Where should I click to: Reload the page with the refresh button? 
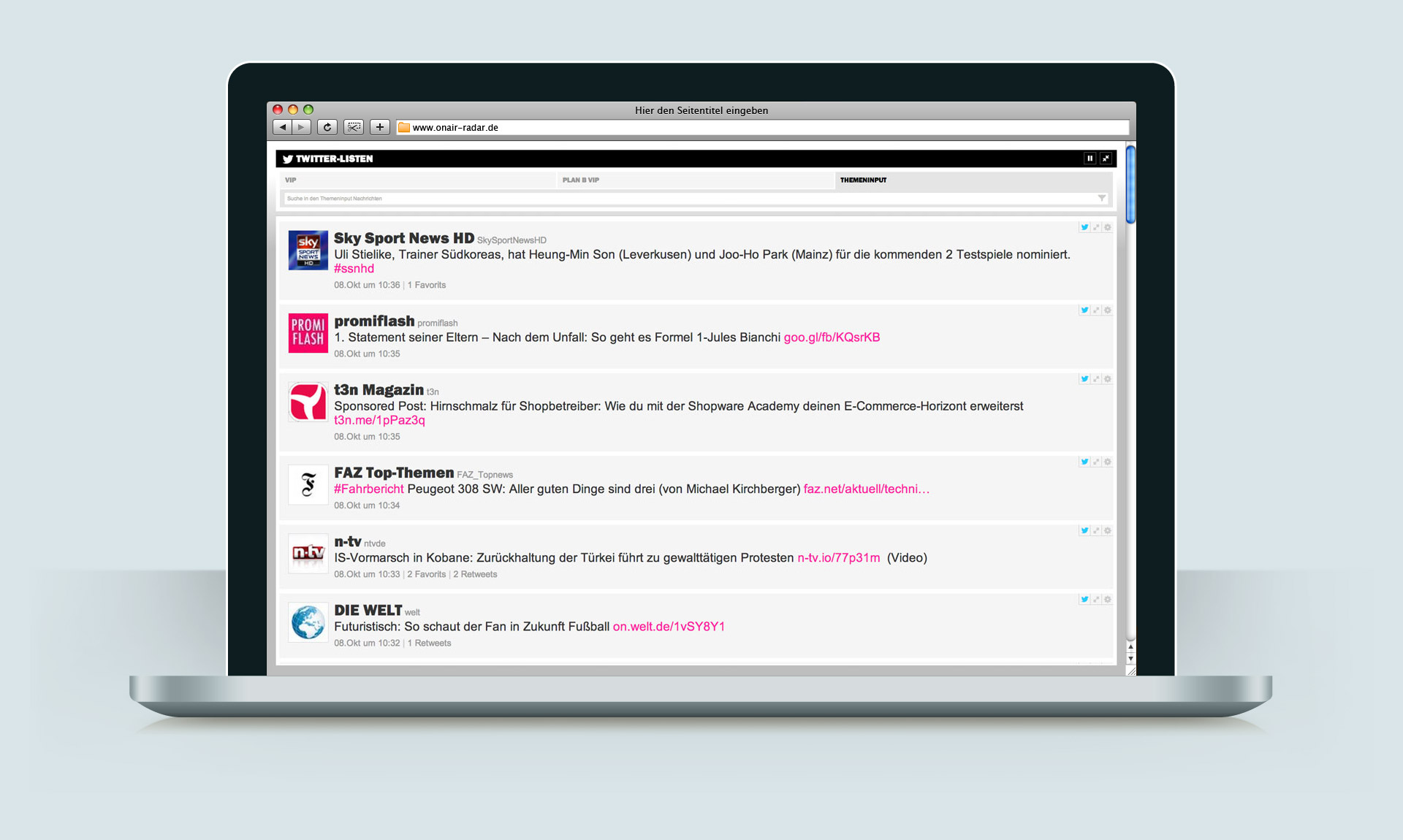327,127
